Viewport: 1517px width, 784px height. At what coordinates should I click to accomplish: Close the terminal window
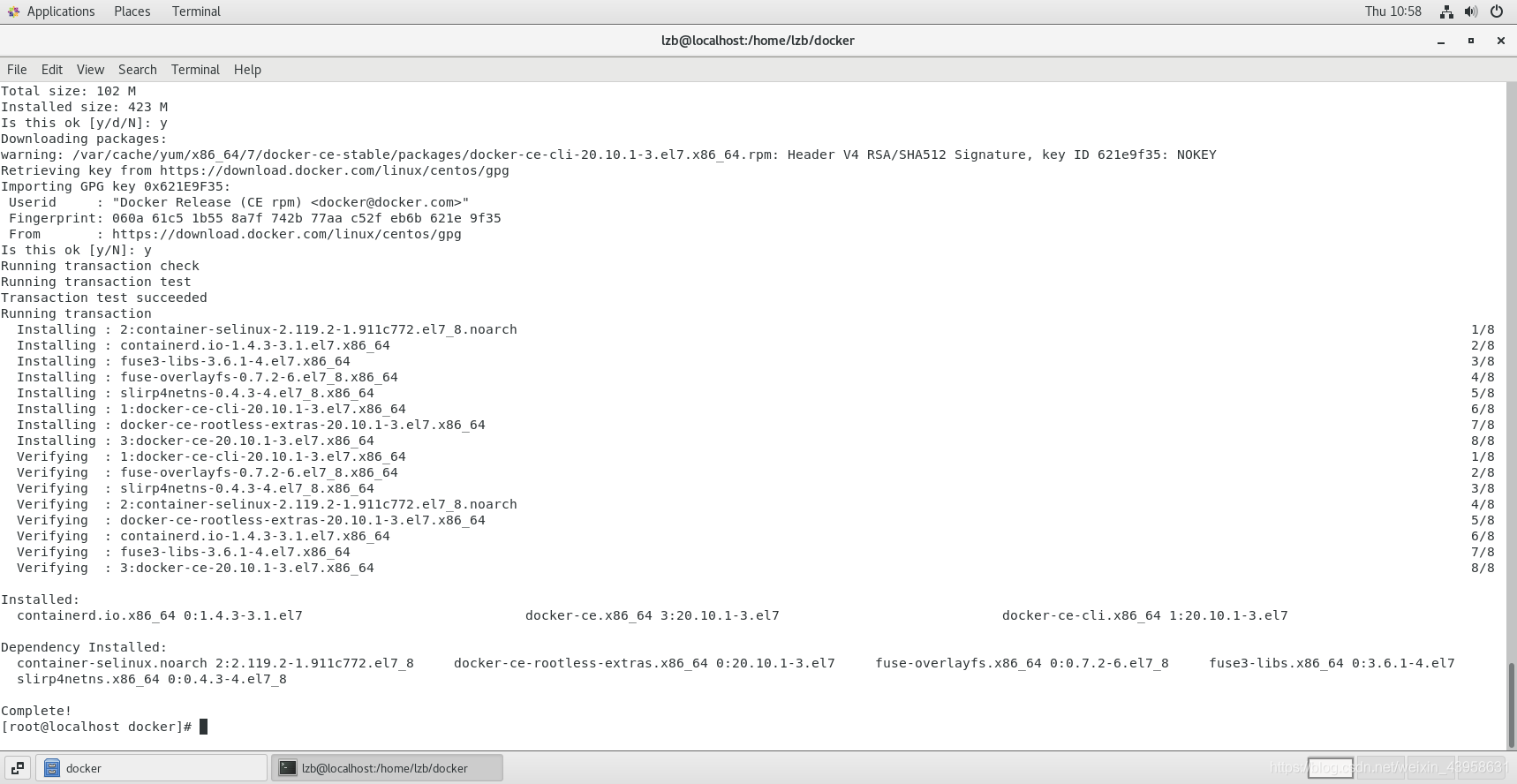(x=1500, y=41)
